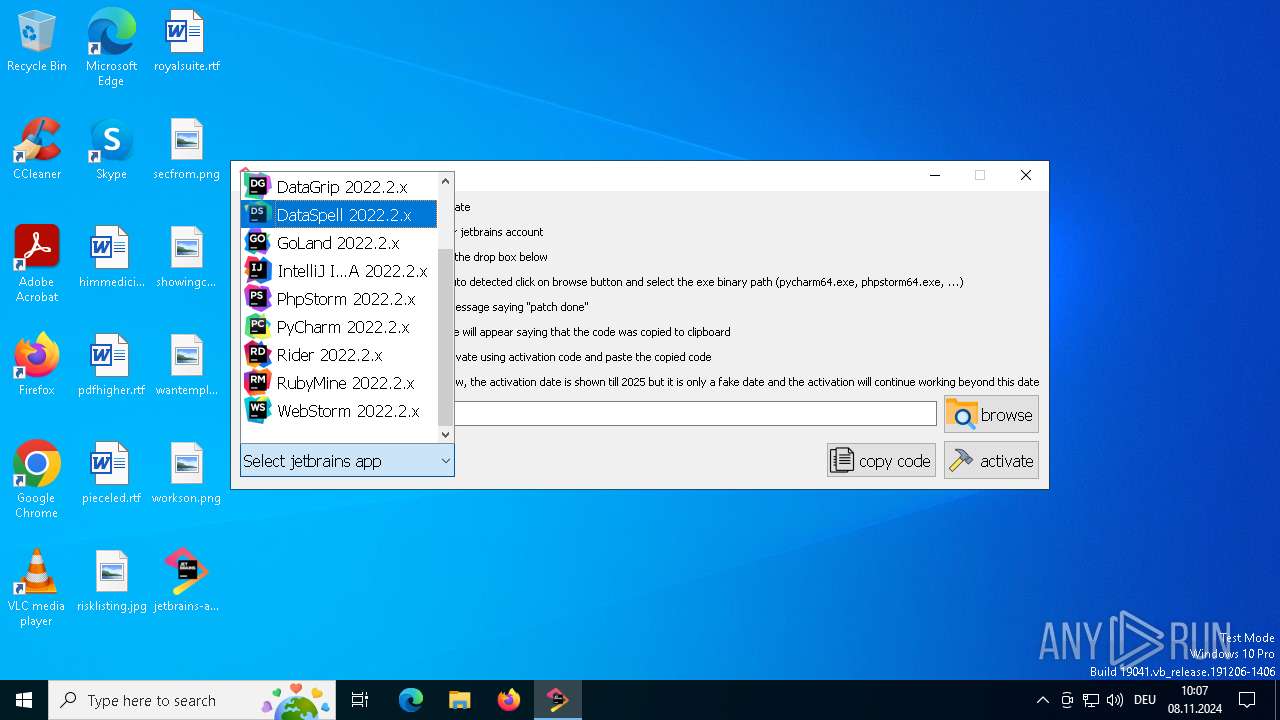Click the WebStorm WS icon

258,410
